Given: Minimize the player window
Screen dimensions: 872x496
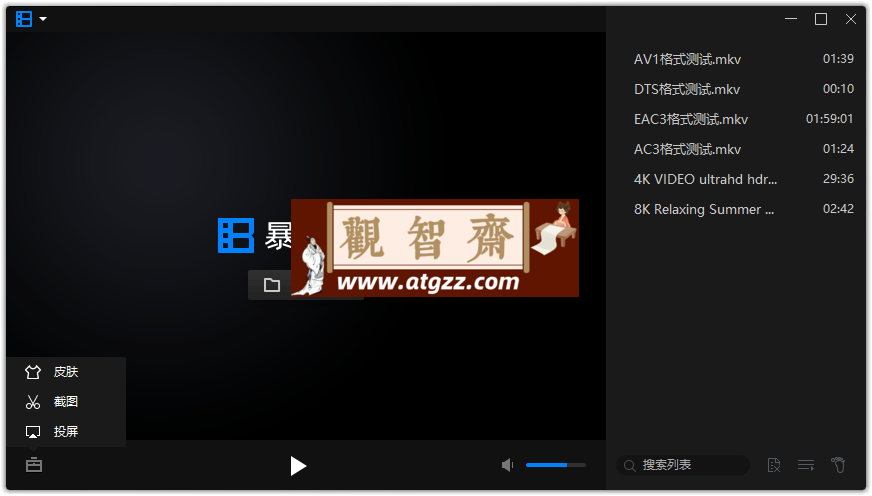Looking at the screenshot, I should tap(791, 19).
